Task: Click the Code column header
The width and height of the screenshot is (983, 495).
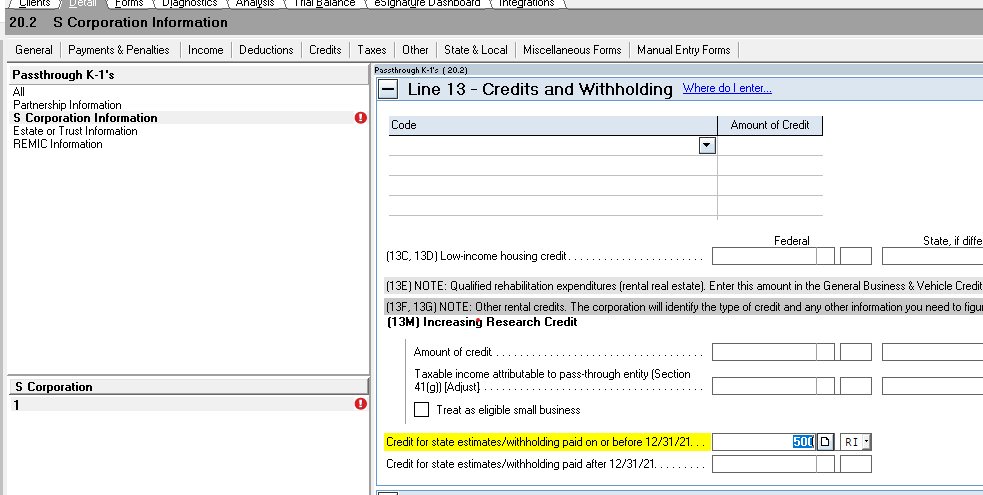Action: (x=553, y=125)
